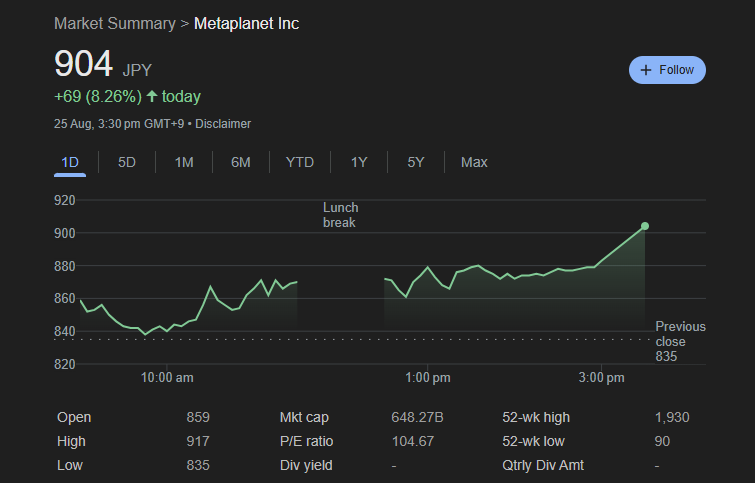The height and width of the screenshot is (483, 755).
Task: Select the 1D time range tab
Action: [70, 162]
